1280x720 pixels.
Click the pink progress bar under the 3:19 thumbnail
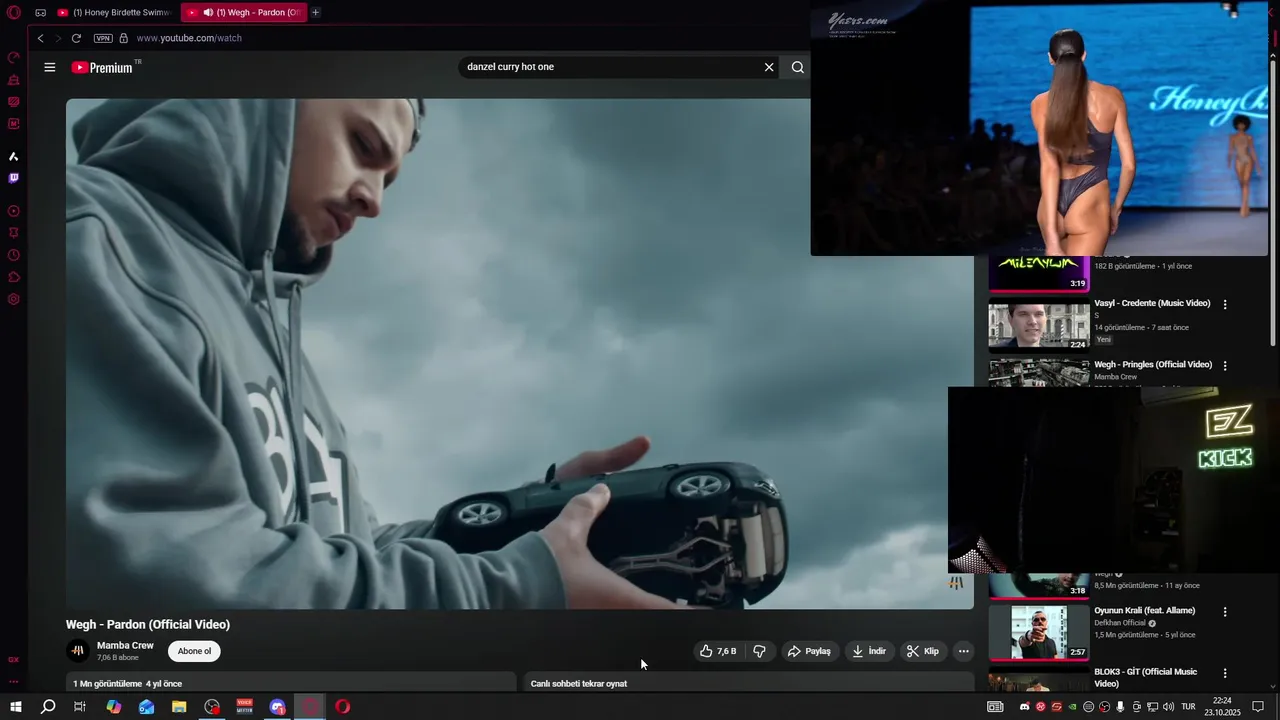click(x=1039, y=291)
